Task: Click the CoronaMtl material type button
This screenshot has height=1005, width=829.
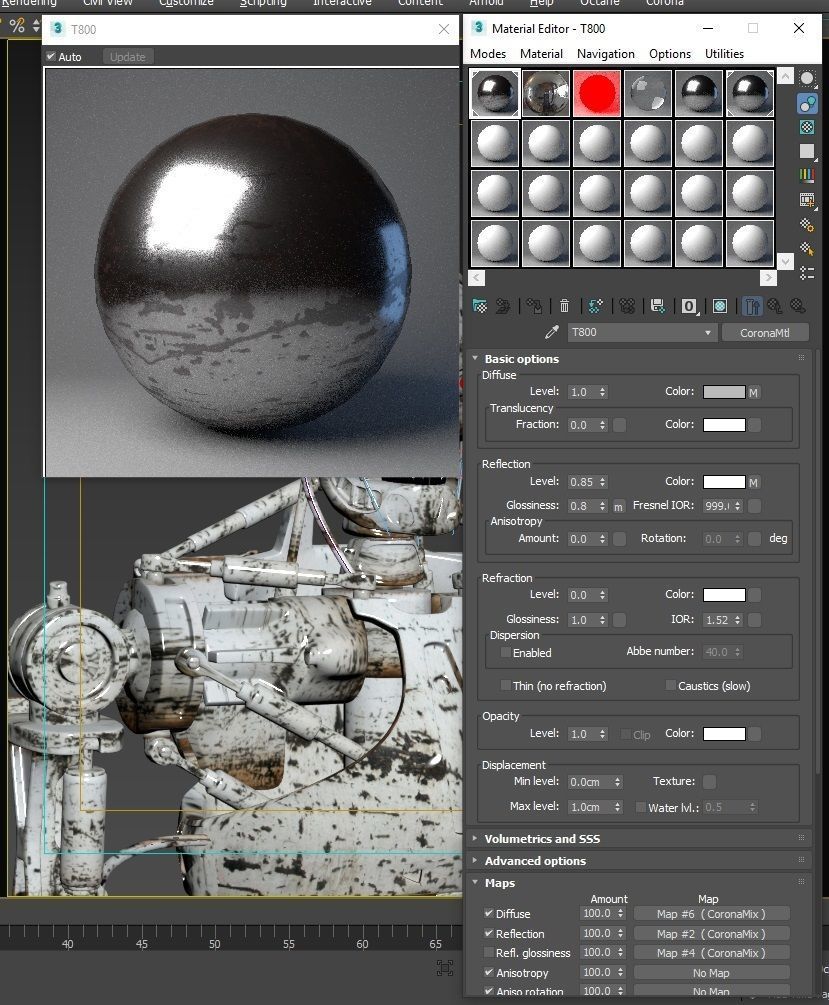Action: click(x=764, y=333)
